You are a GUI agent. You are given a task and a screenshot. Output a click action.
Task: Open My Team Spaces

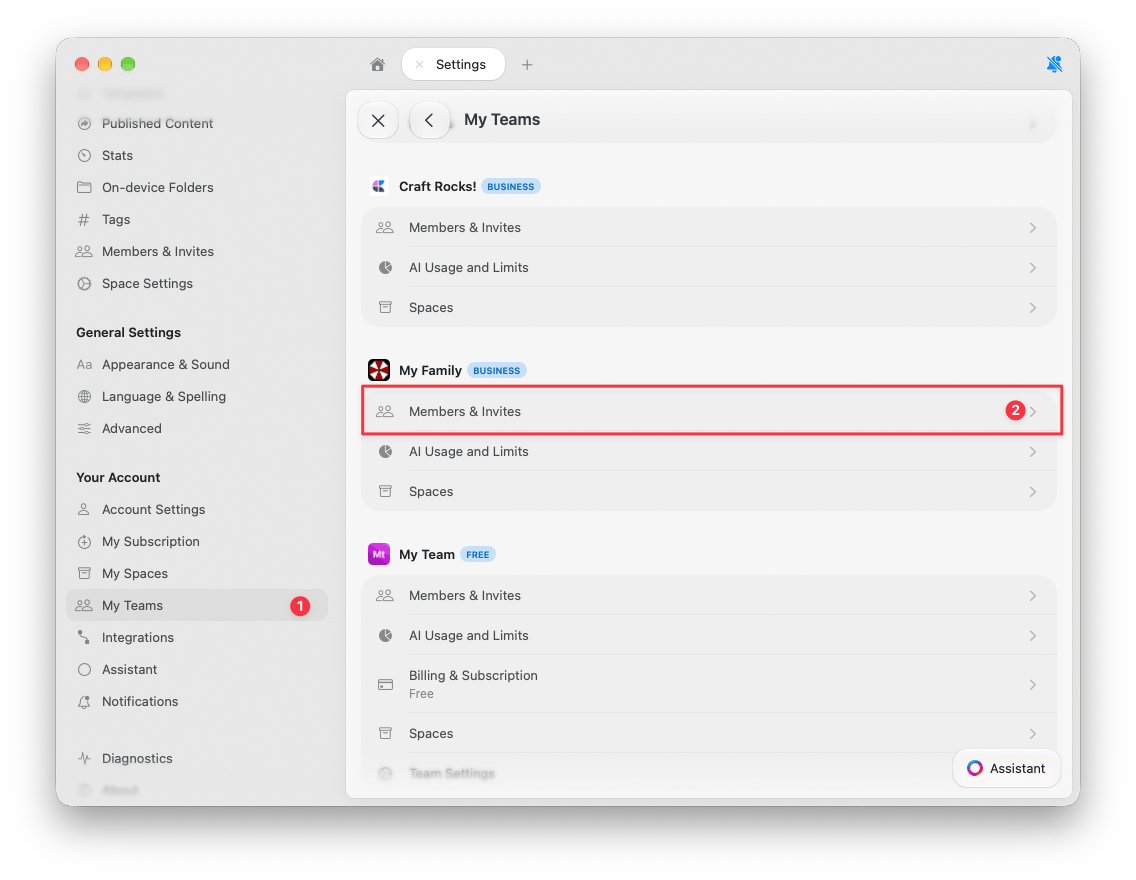(x=709, y=733)
